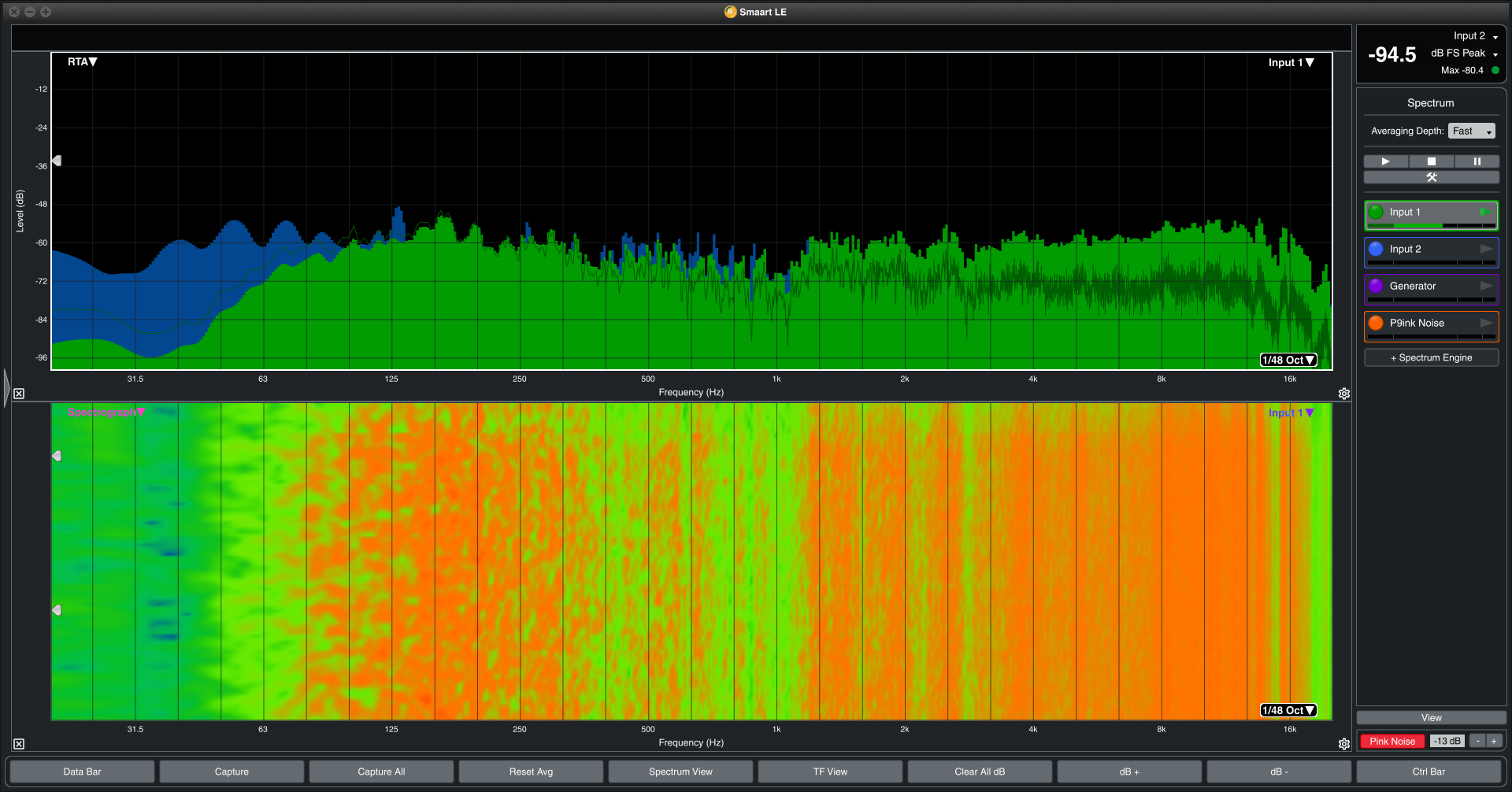
Task: Expand the left side panel handle
Action: (6, 387)
